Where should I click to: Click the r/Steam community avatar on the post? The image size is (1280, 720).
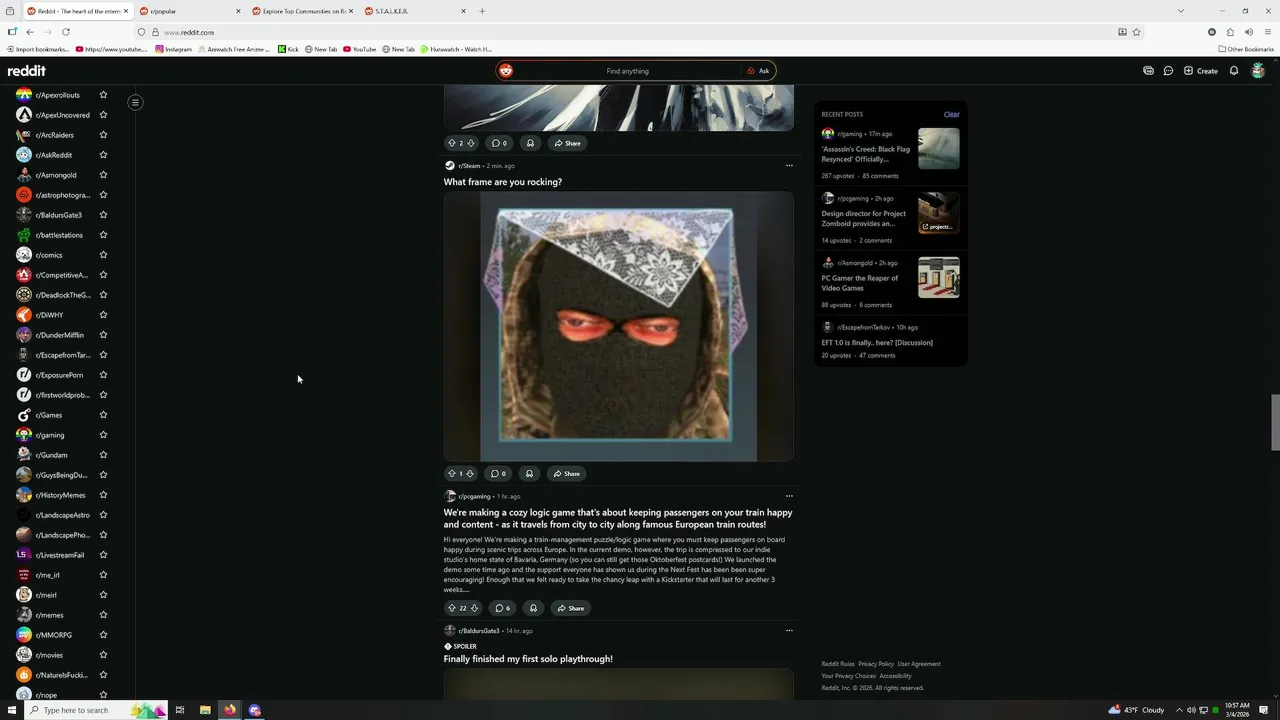tap(450, 166)
